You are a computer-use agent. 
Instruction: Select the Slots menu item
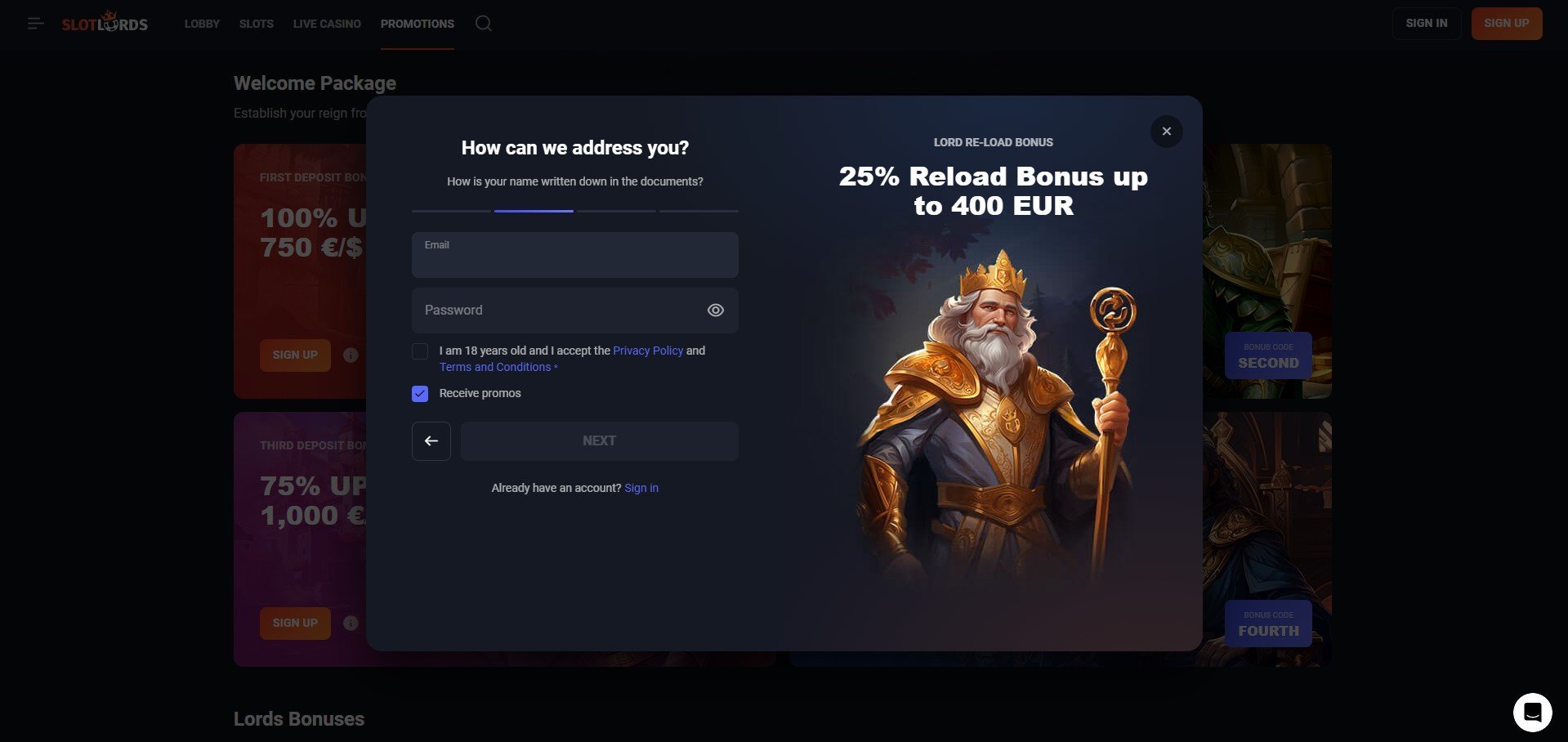257,24
